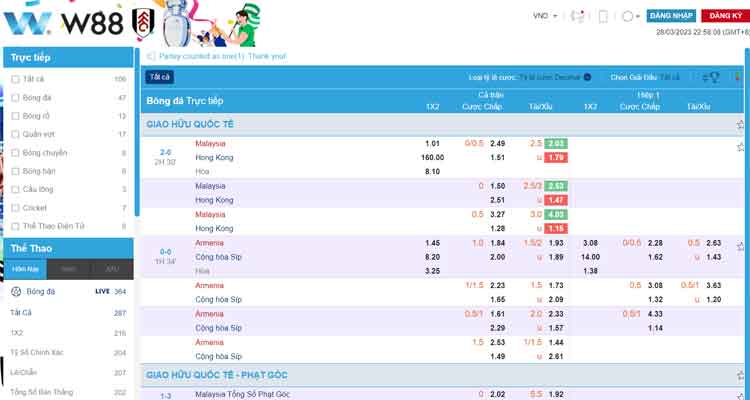Click the Euro trophy mascot banner

[x=210, y=23]
